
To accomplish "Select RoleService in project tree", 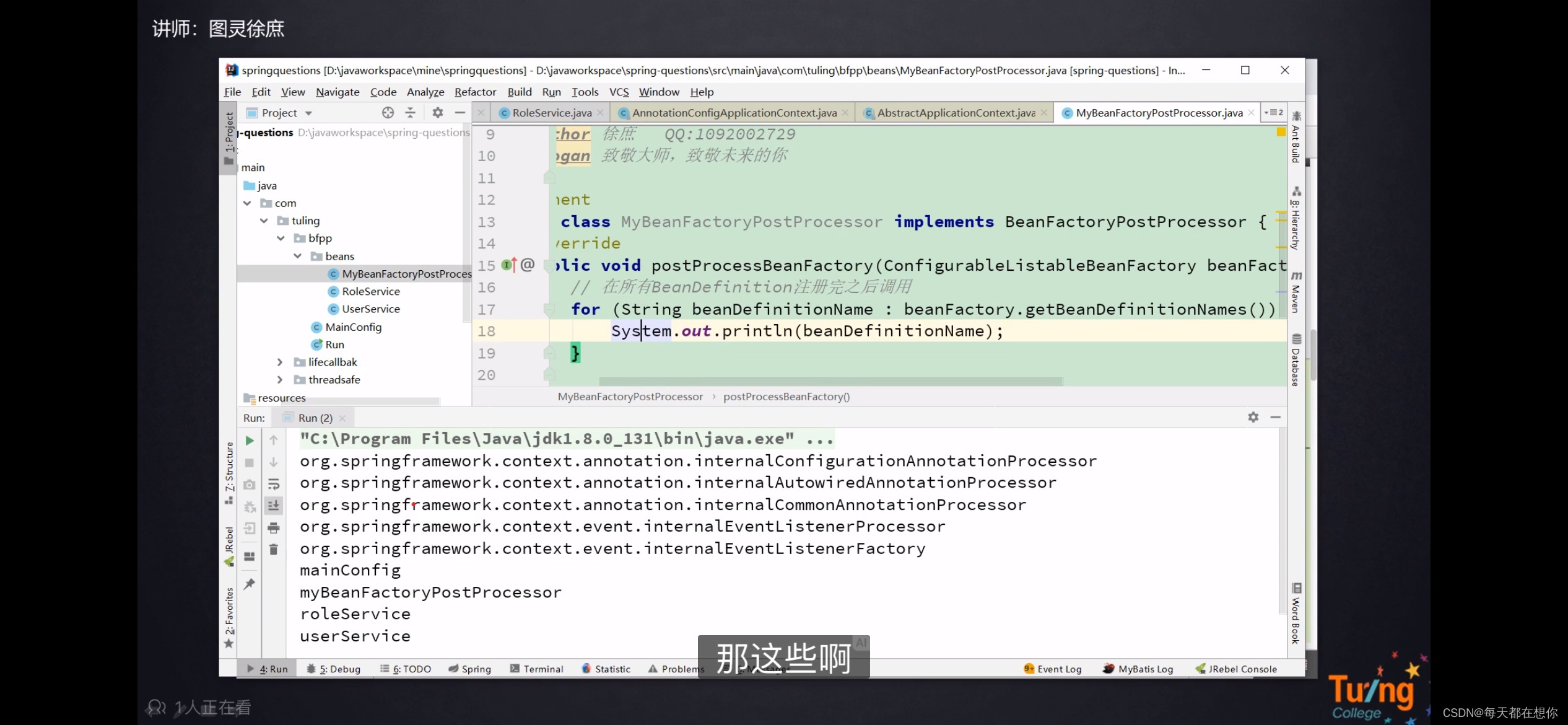I will point(370,291).
